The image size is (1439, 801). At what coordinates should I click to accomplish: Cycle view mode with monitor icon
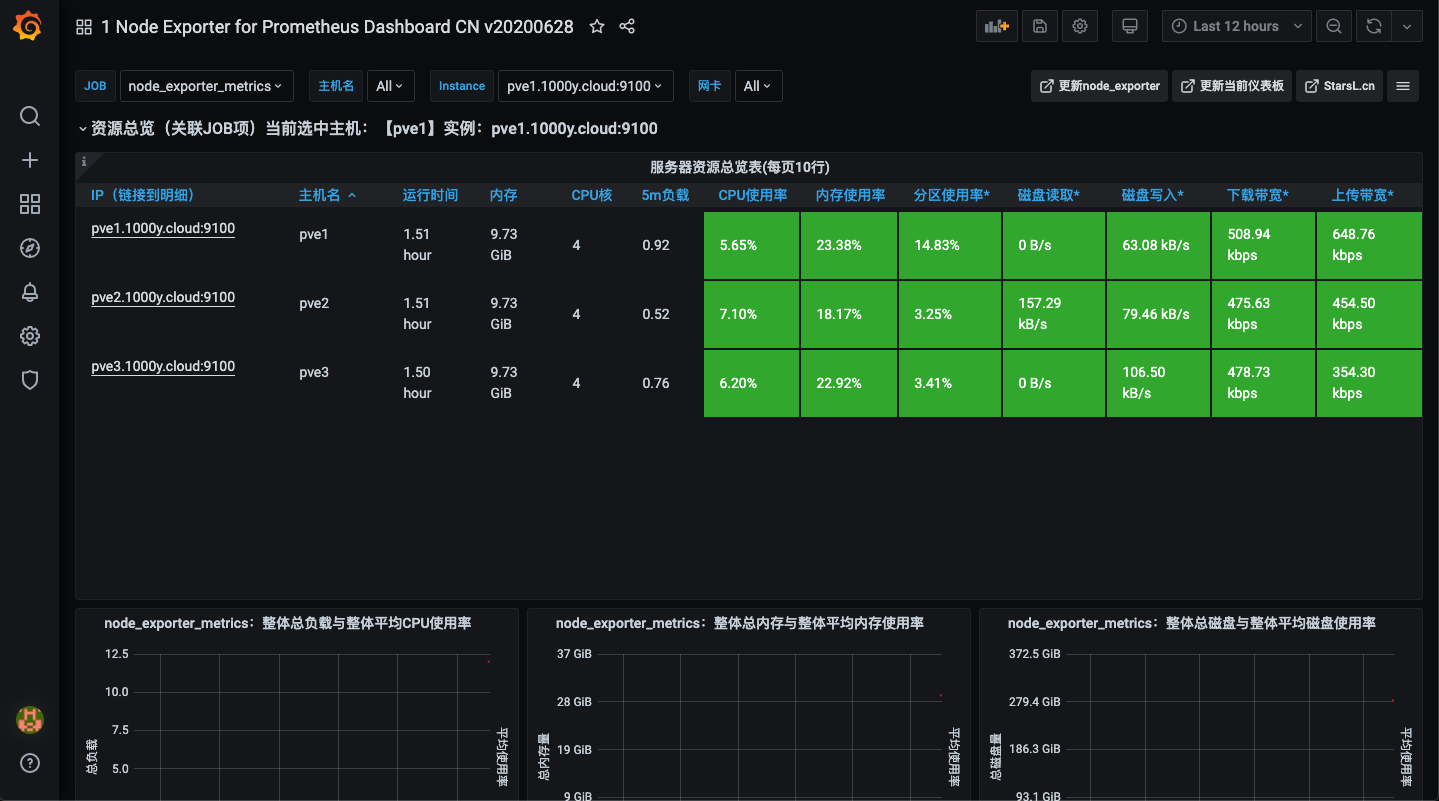coord(1130,27)
